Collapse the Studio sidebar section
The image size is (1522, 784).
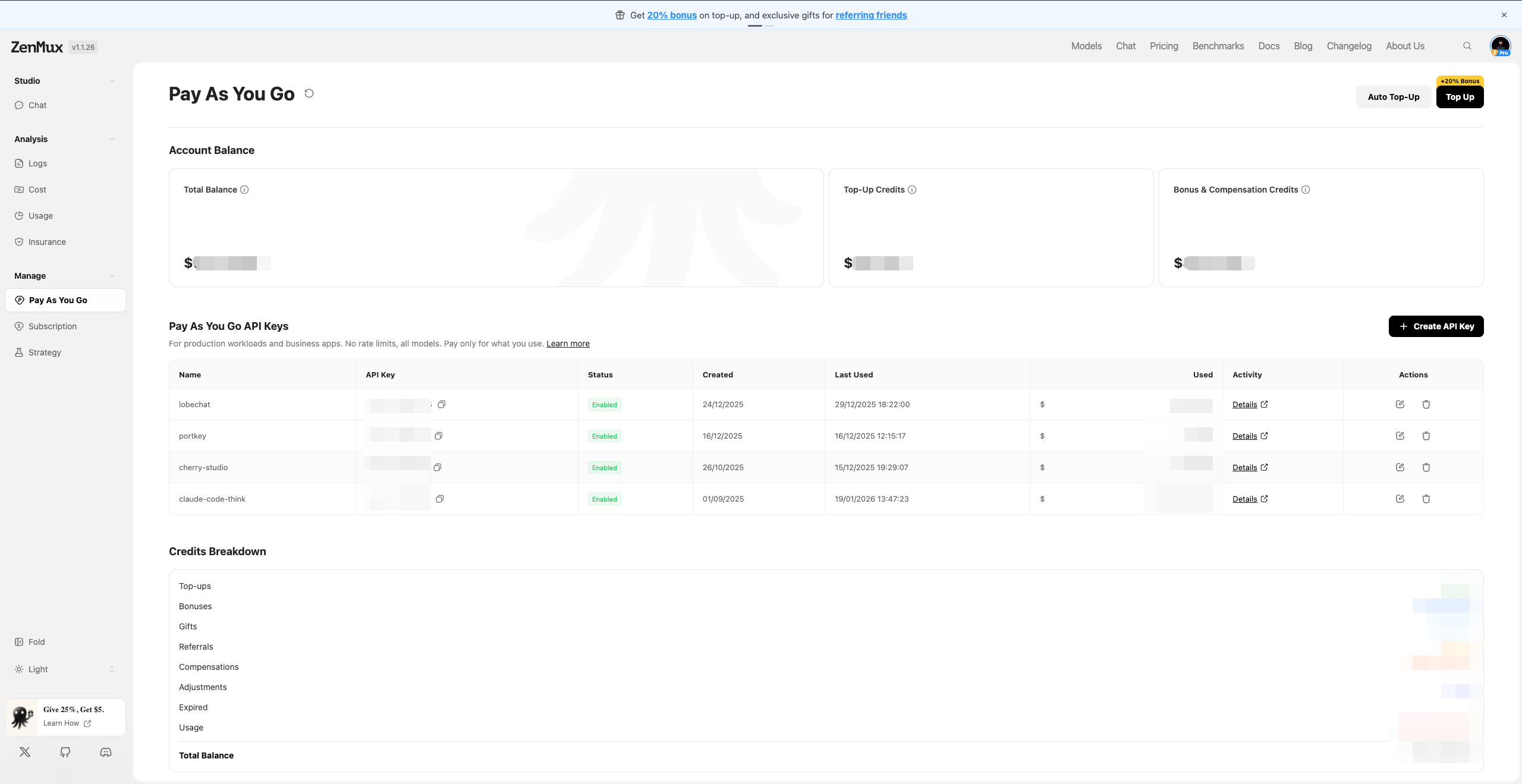[x=112, y=81]
